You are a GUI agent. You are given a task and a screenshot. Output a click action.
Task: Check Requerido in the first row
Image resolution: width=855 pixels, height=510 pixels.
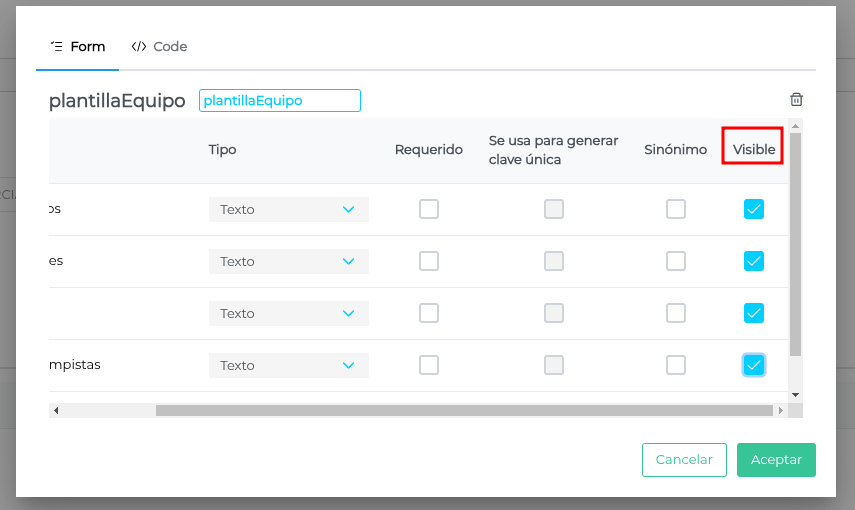429,209
